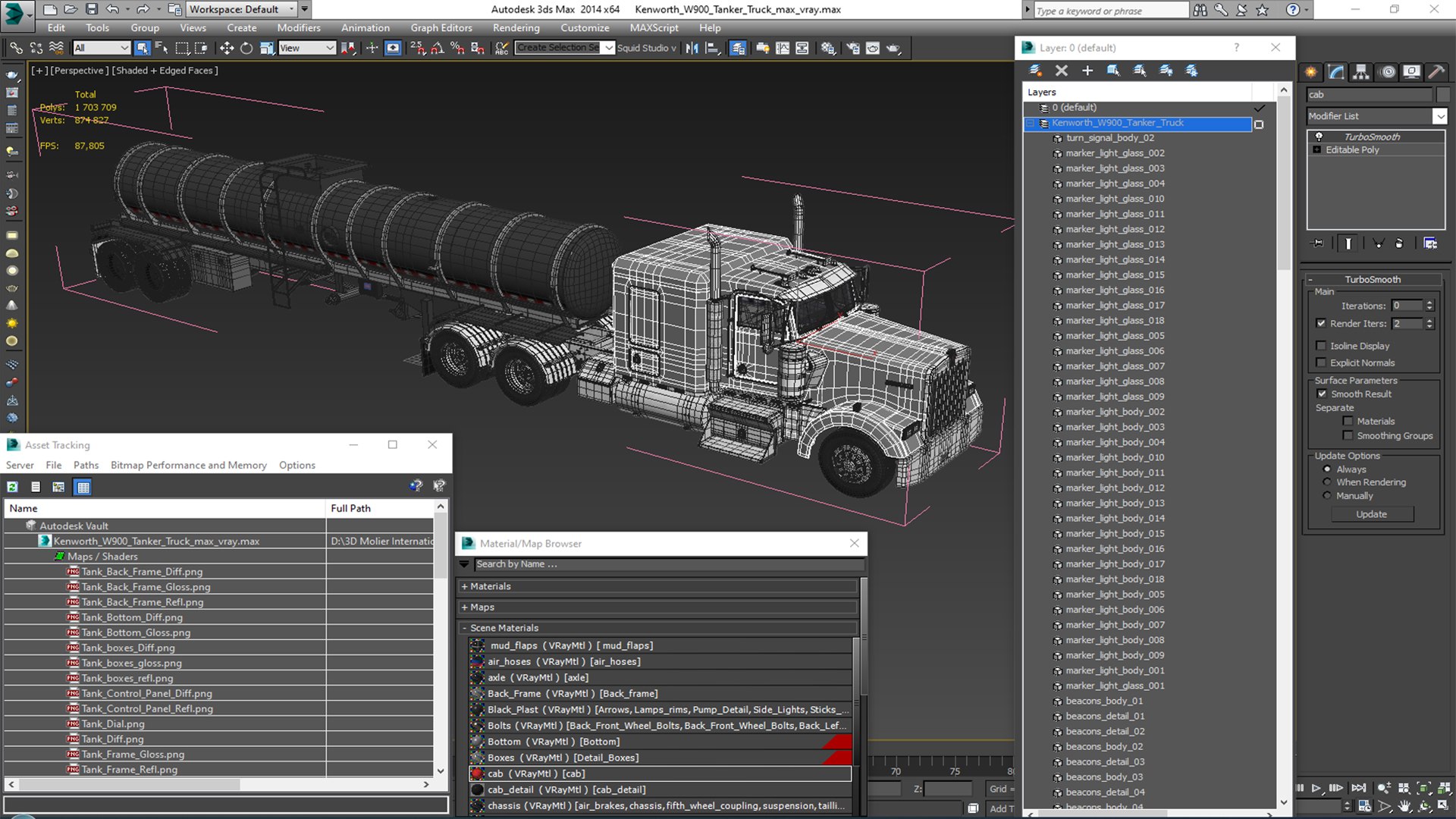Click the Shaded + Edged Faces viewport label
Viewport: 1456px width, 819px height.
click(x=165, y=71)
